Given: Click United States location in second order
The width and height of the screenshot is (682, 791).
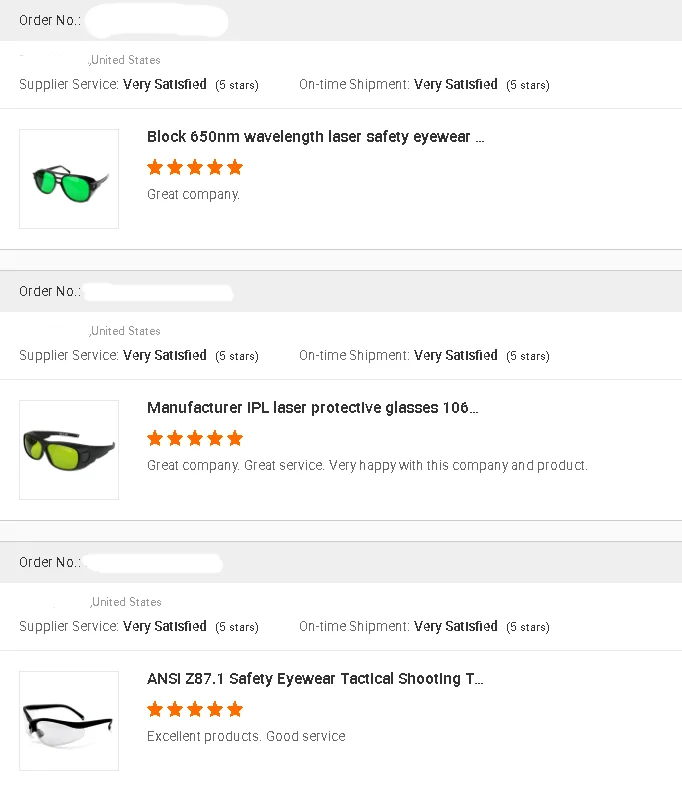Looking at the screenshot, I should click(126, 331).
